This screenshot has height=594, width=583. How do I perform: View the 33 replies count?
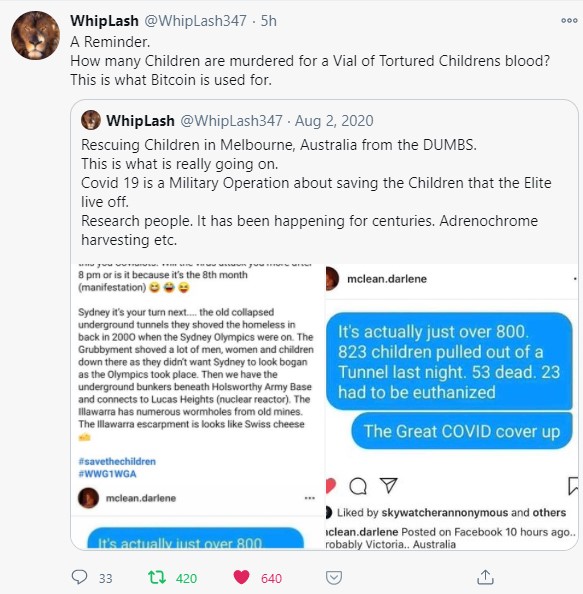tap(105, 578)
